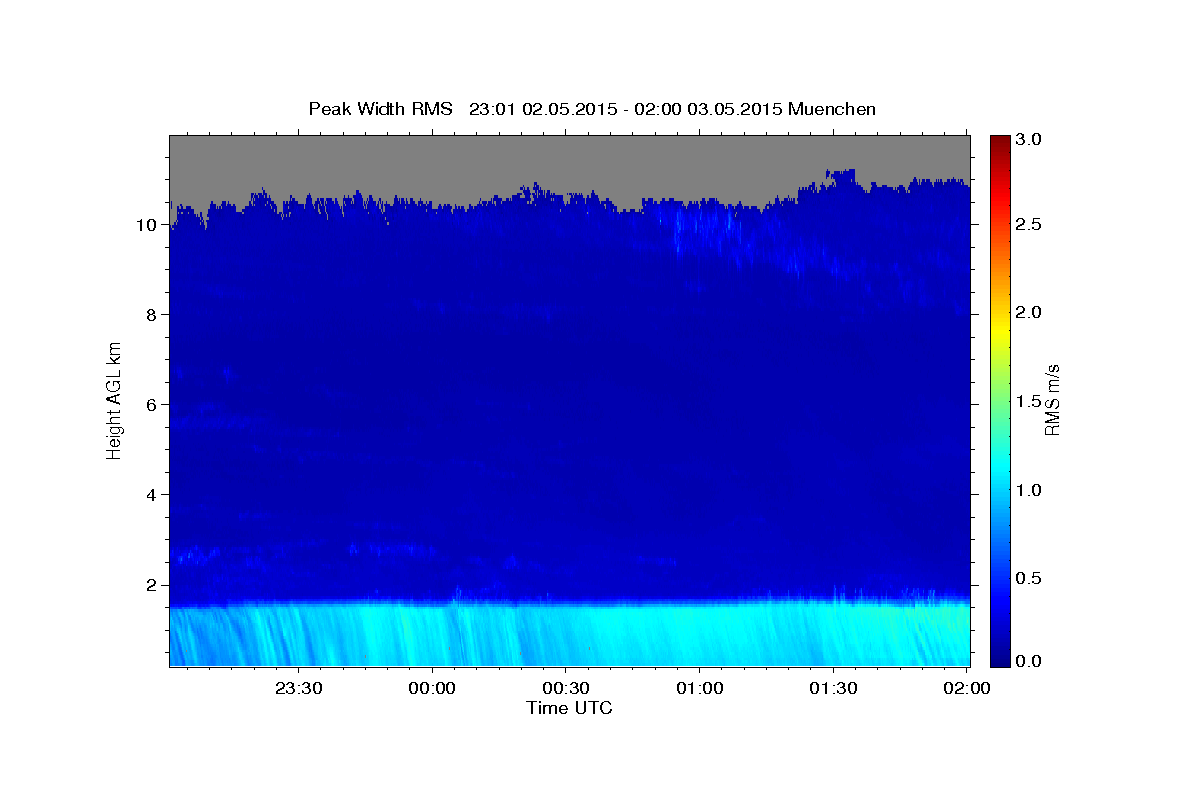Click the 01:00 time tick label
This screenshot has height=800, width=1200.
click(700, 688)
